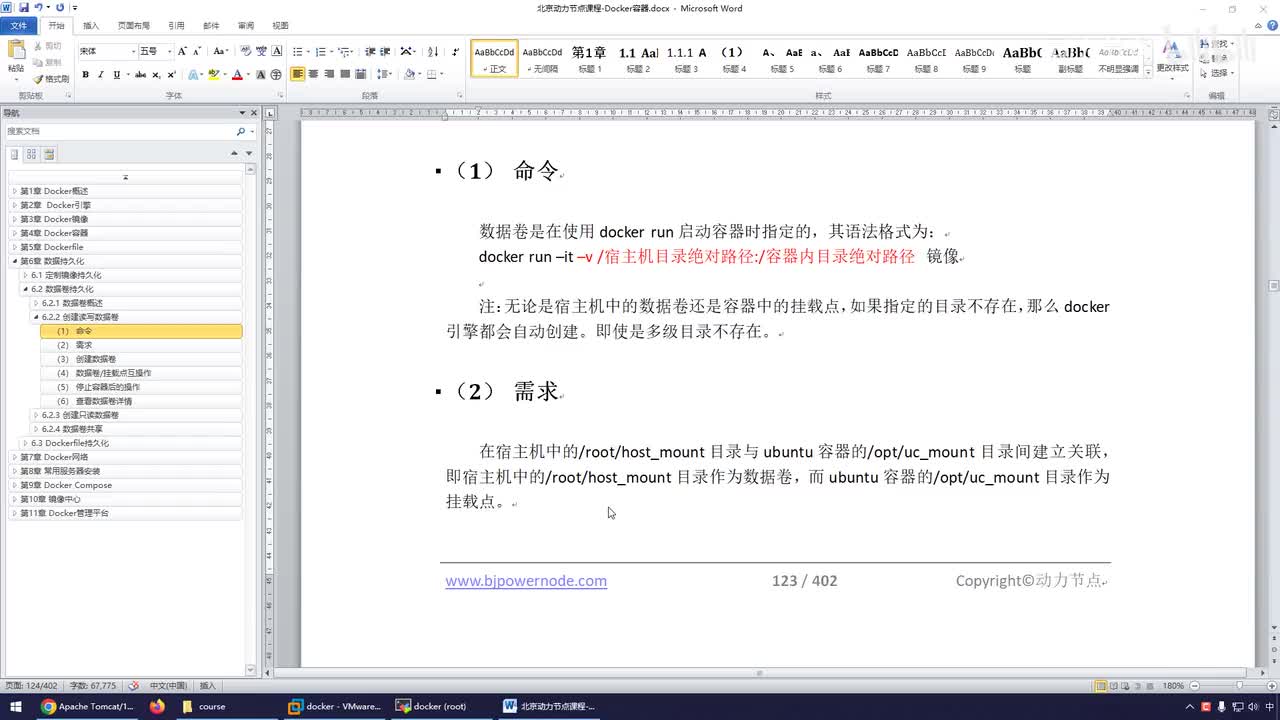1280x720 pixels.
Task: Close the navigation pane
Action: tap(253, 113)
